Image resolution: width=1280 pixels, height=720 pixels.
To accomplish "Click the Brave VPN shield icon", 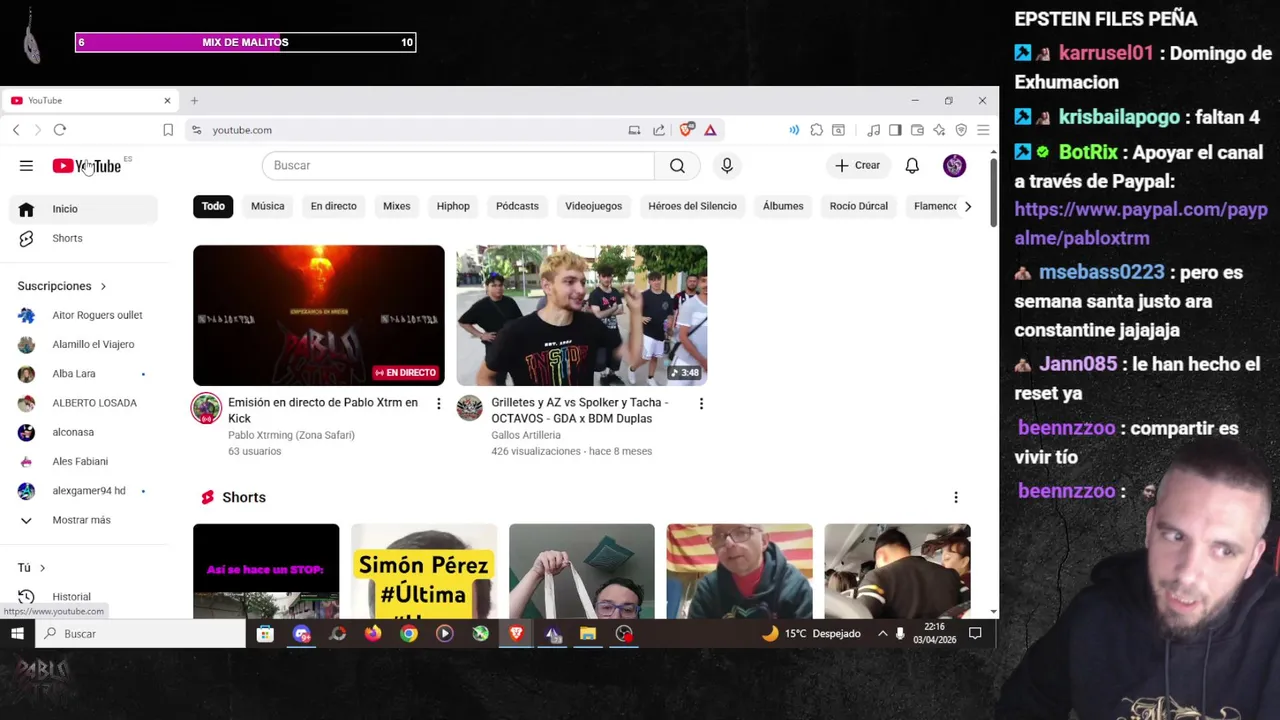I will 961,130.
